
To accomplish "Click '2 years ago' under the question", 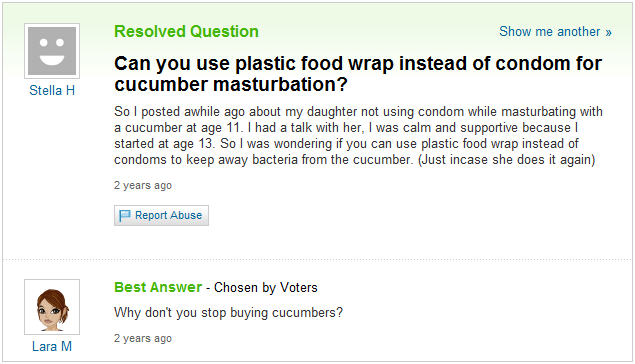I will coord(143,185).
